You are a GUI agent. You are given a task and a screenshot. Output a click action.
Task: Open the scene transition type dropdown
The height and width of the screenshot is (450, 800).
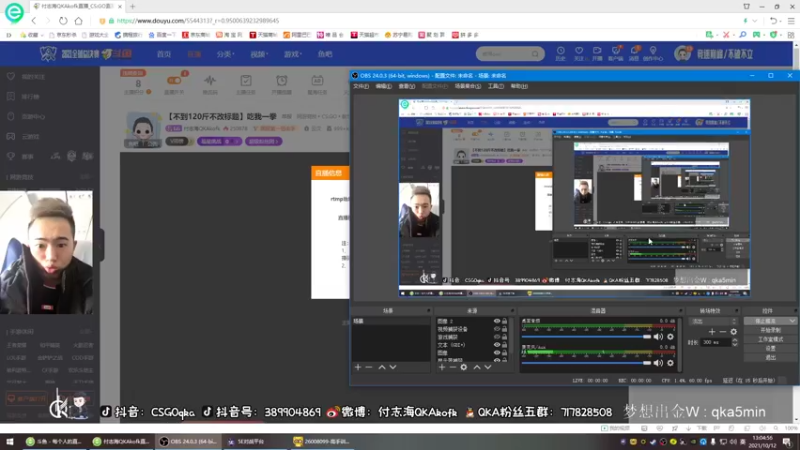pos(713,321)
